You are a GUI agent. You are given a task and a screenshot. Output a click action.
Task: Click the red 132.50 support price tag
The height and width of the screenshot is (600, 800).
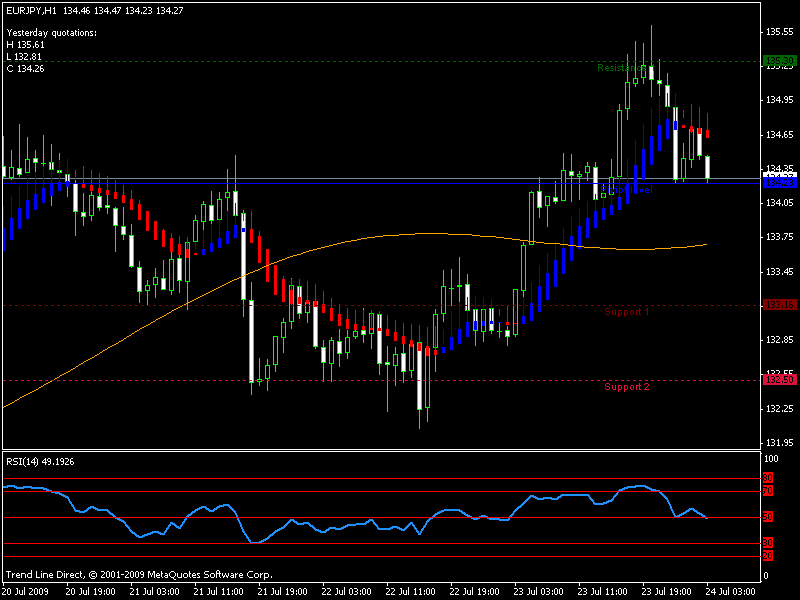click(779, 380)
